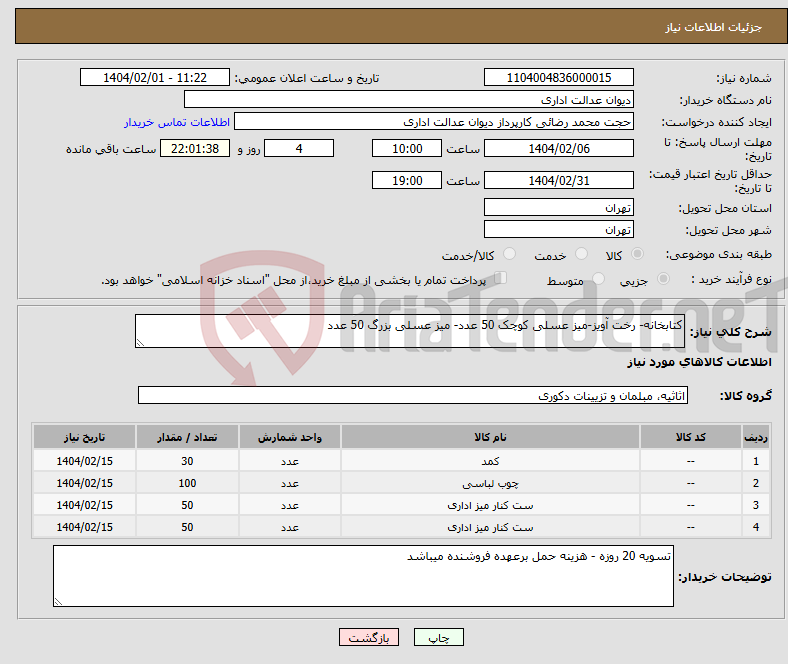Select the خدمت radio button

click(581, 254)
